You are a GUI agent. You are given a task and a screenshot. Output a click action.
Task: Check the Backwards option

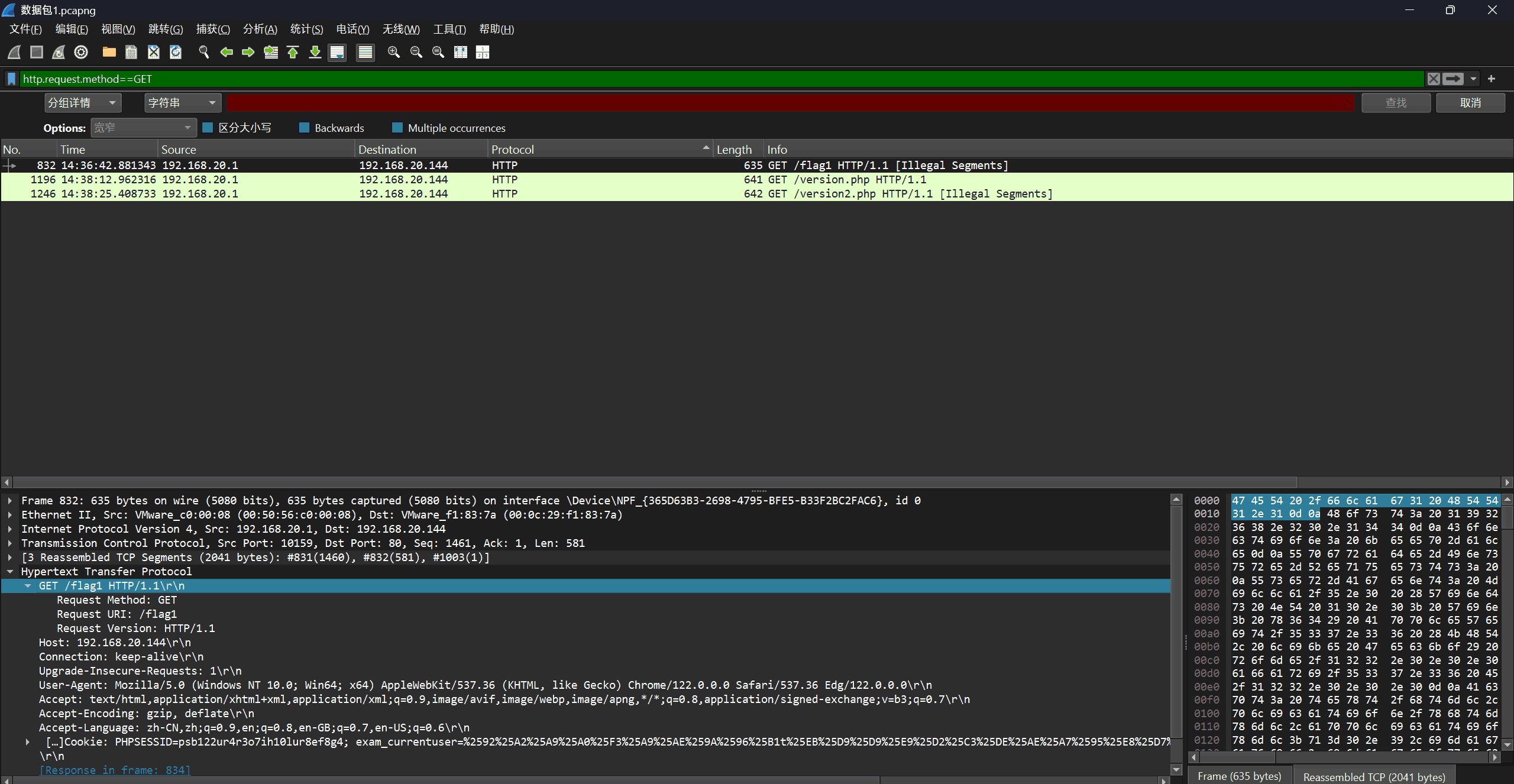[305, 128]
